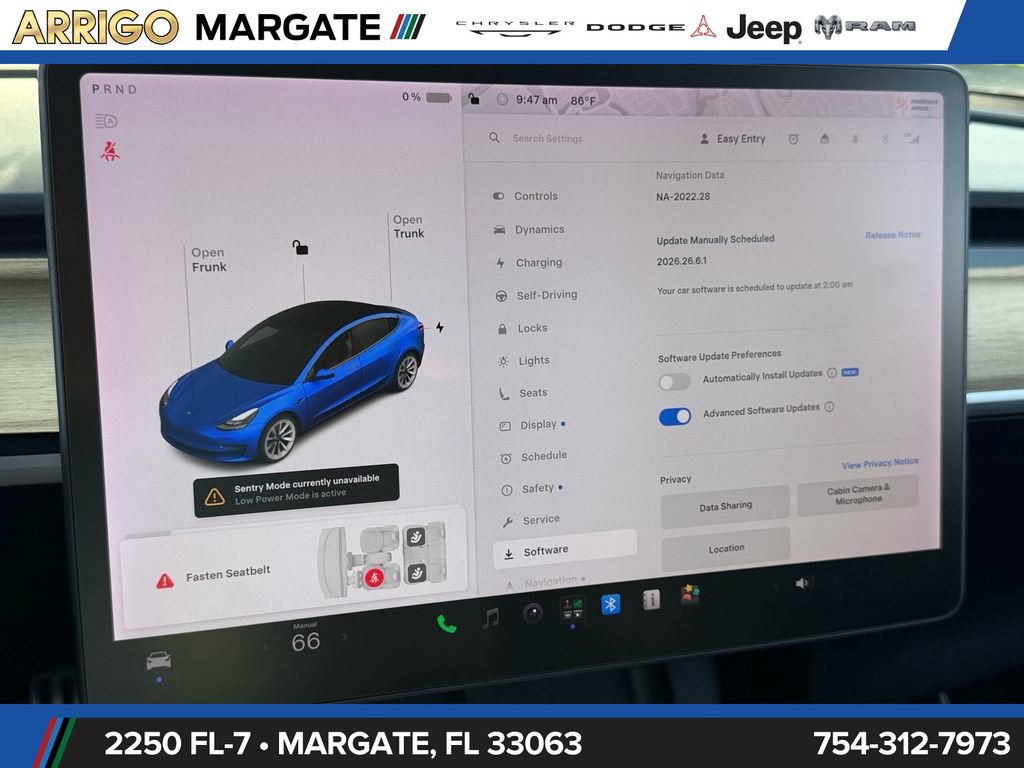This screenshot has width=1024, height=768.
Task: Tap Cabin Camera & Microphone button
Action: point(858,494)
